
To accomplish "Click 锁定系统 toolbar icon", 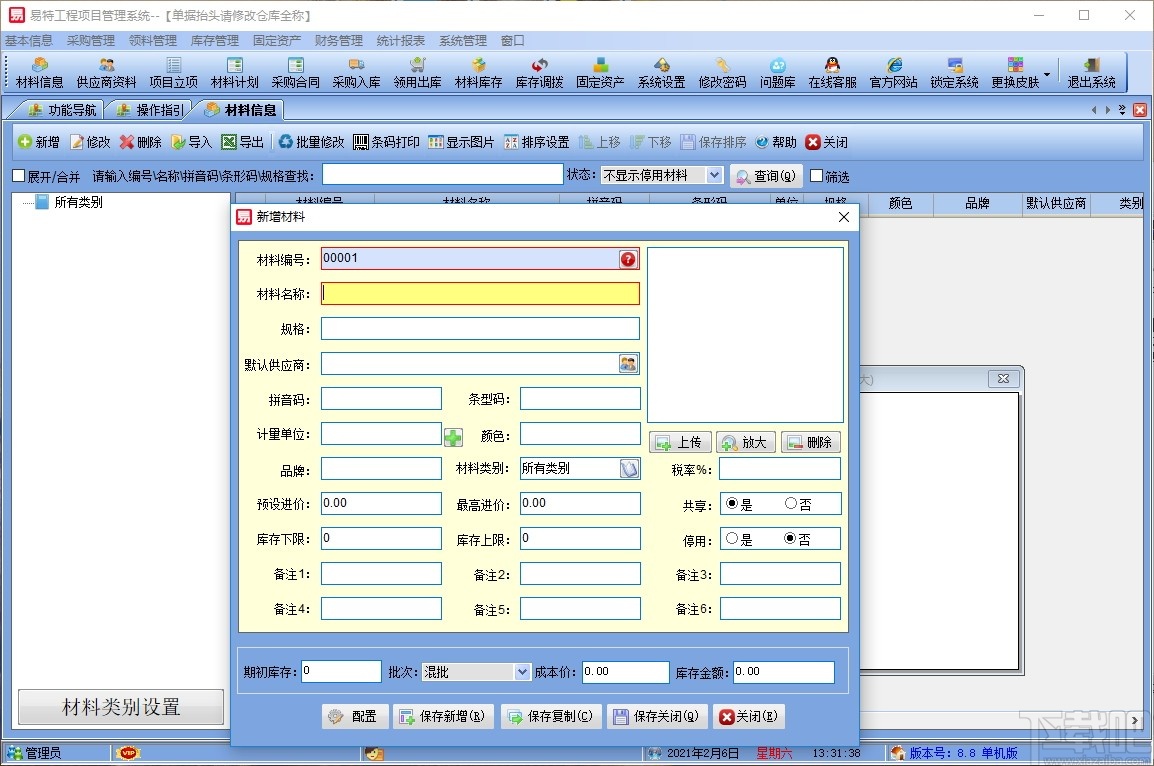I will click(955, 73).
